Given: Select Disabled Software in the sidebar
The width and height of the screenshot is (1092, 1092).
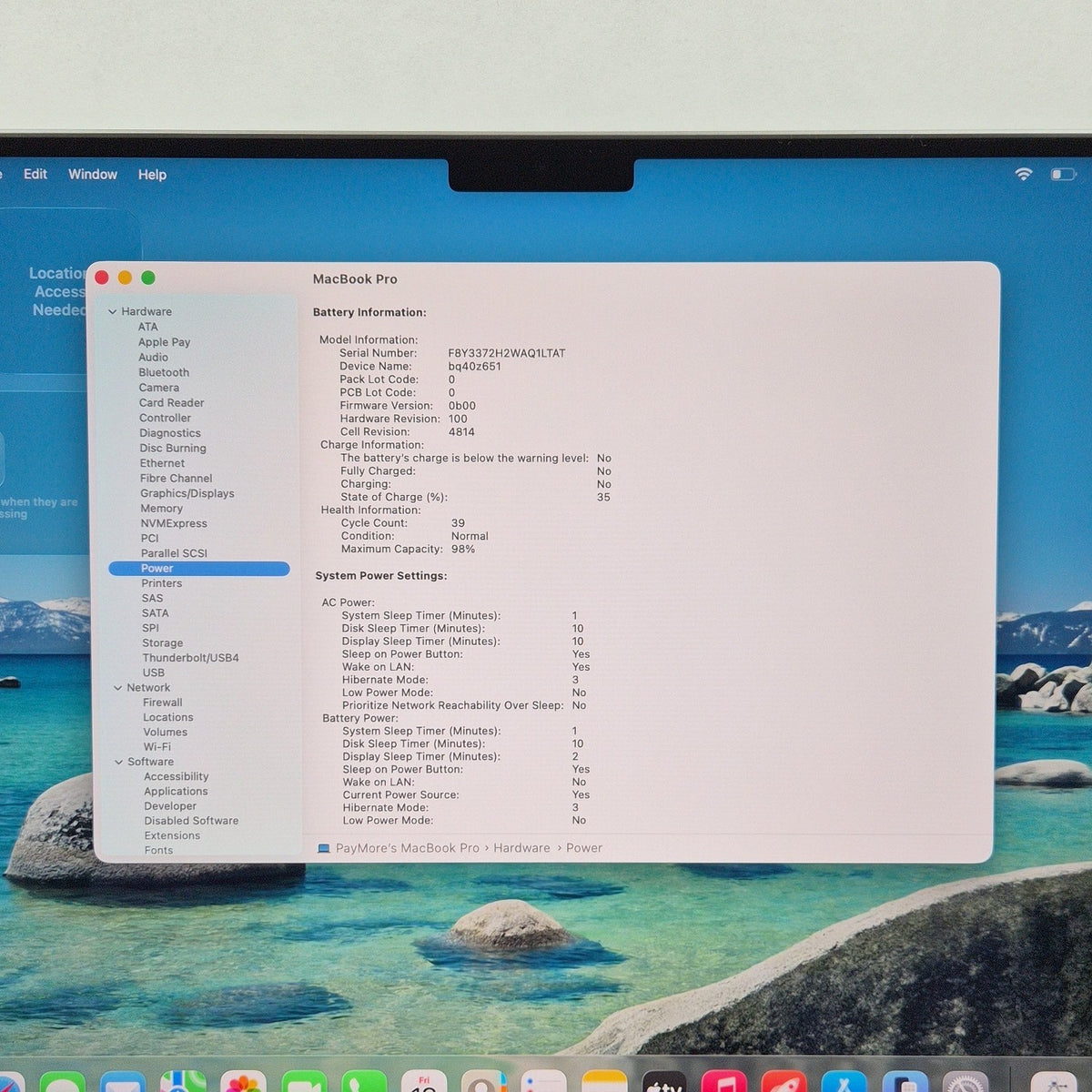Looking at the screenshot, I should (x=191, y=821).
